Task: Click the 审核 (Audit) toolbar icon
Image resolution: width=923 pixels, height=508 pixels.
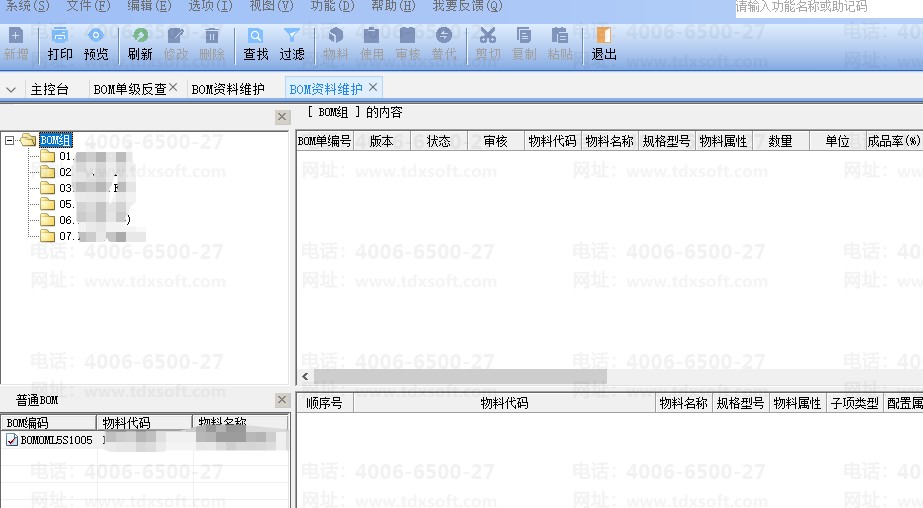Action: coord(408,44)
